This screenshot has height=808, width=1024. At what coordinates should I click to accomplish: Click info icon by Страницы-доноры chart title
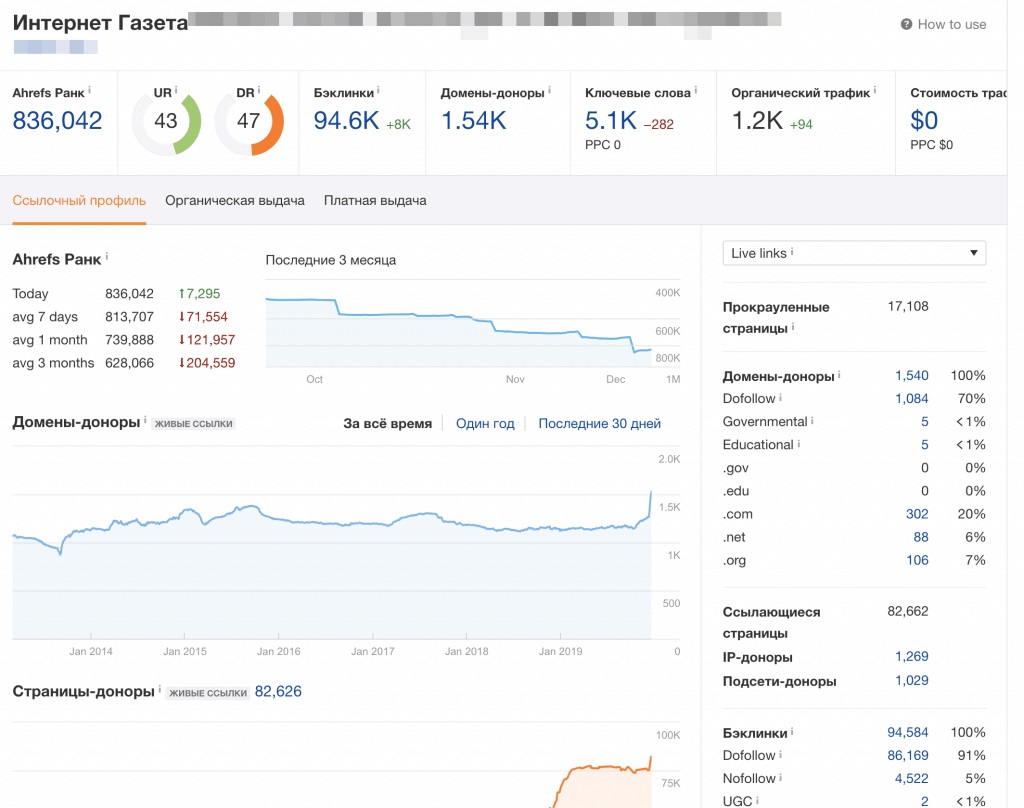[x=159, y=688]
